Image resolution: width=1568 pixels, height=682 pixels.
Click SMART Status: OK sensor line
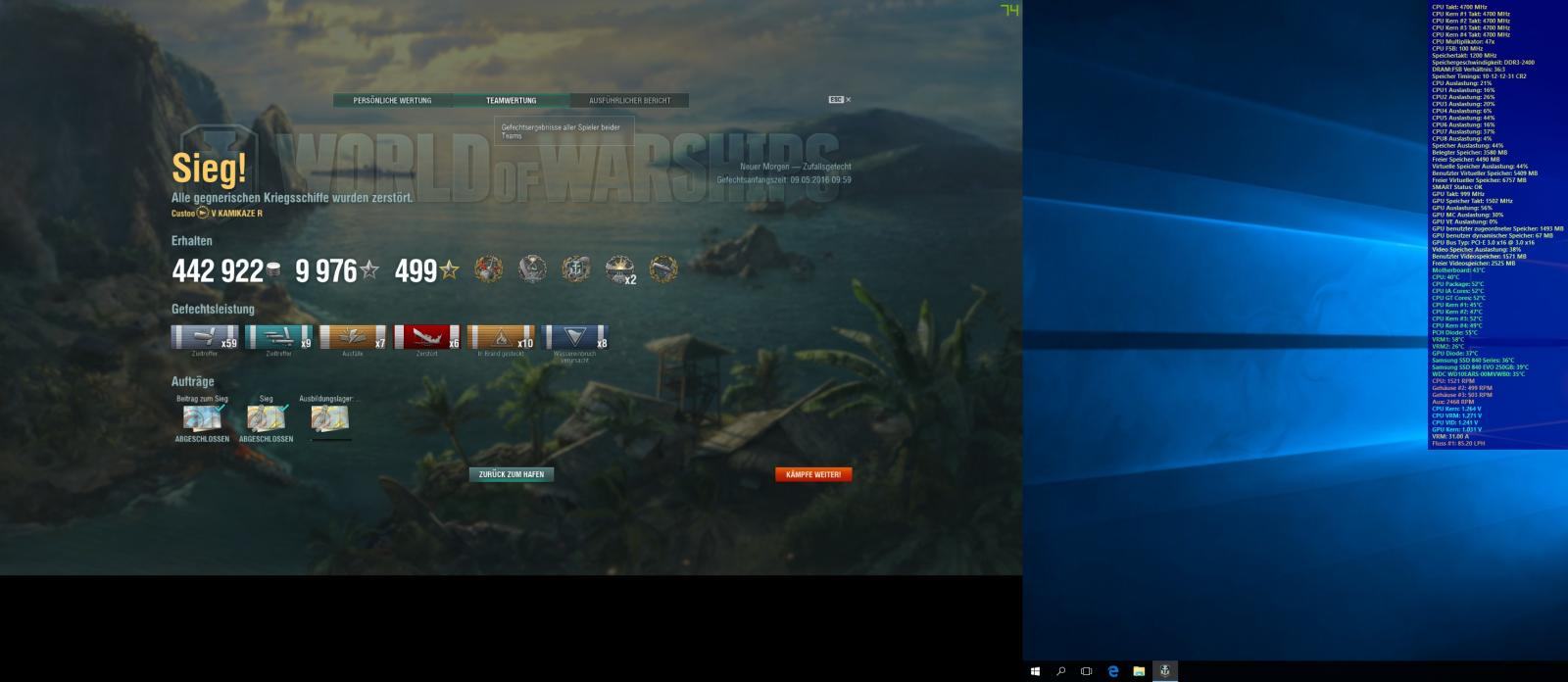(1457, 187)
